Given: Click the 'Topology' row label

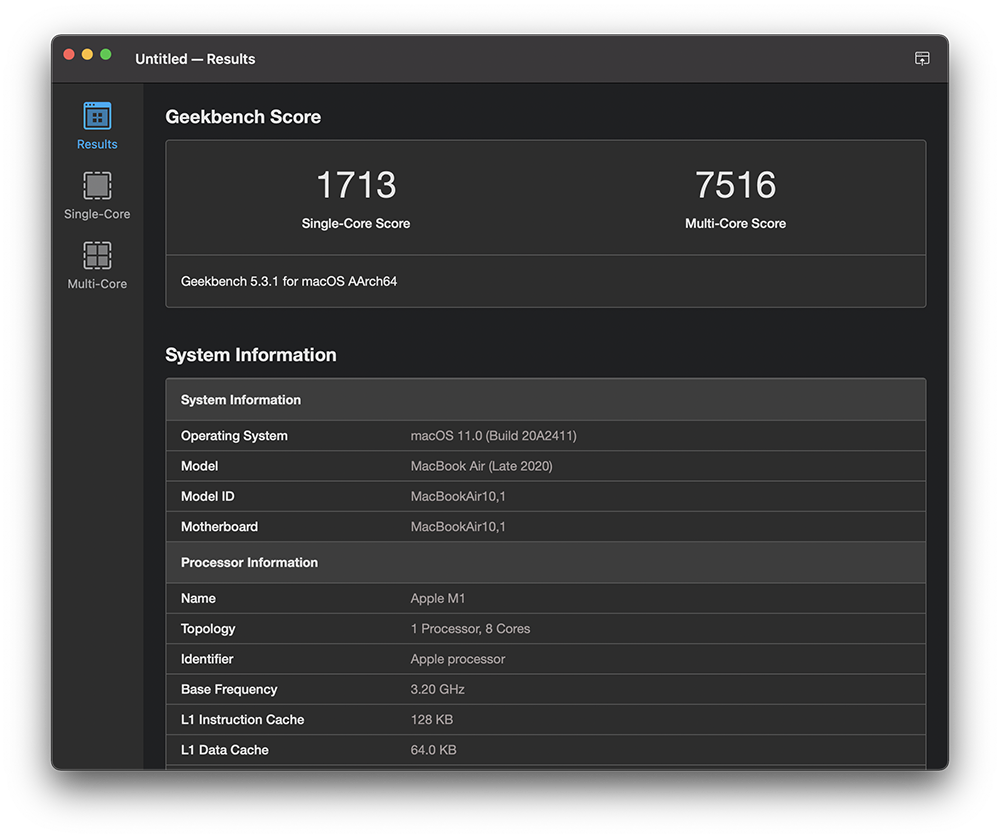Looking at the screenshot, I should click(208, 629).
